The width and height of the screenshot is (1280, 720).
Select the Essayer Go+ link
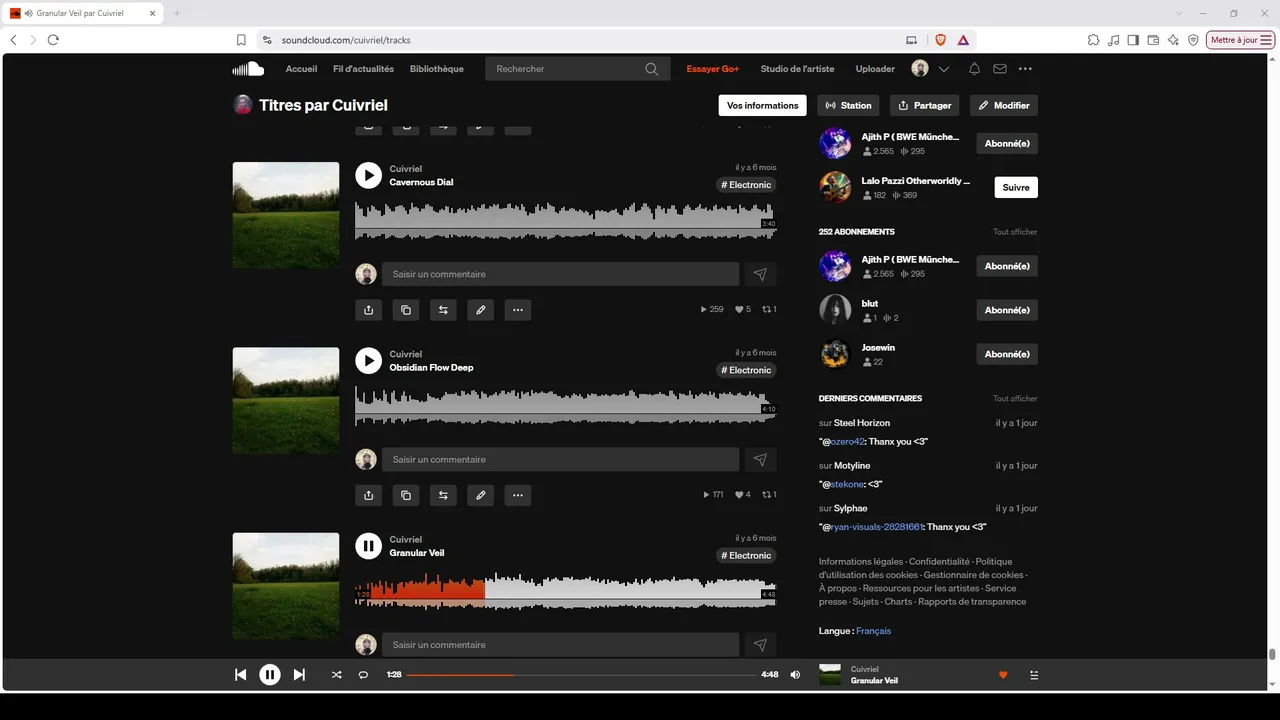point(713,69)
